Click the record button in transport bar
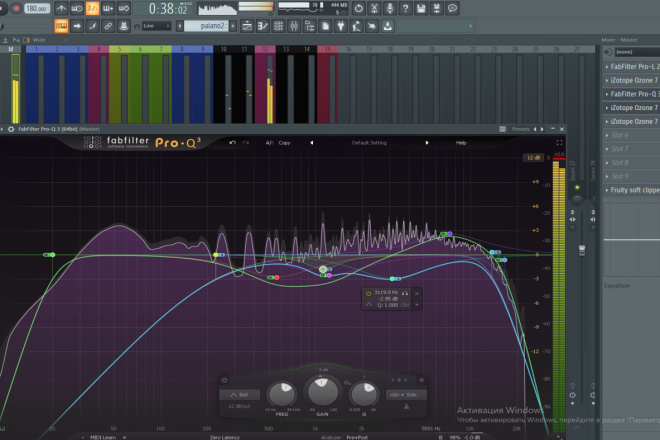Image resolution: width=660 pixels, height=440 pixels. coord(16,8)
